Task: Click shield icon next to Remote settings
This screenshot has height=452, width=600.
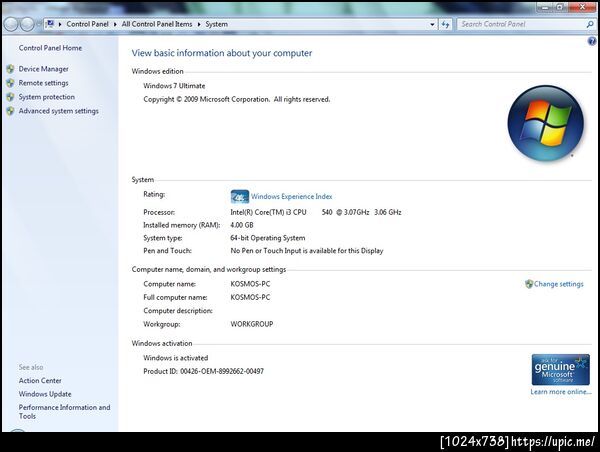Action: tap(10, 83)
